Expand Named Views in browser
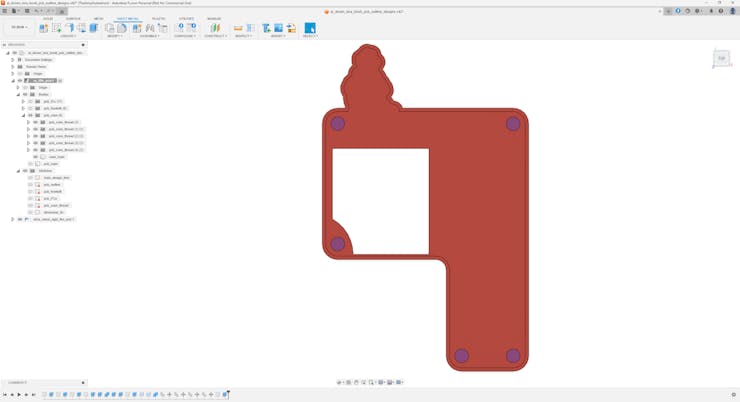 click(13, 67)
